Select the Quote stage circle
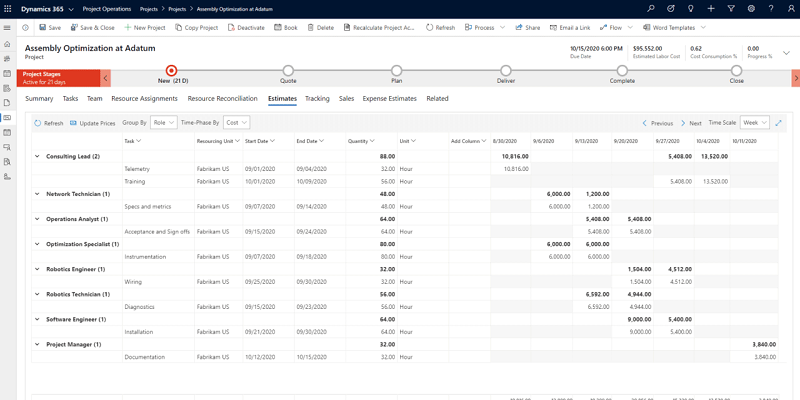The image size is (800, 400). 288,71
